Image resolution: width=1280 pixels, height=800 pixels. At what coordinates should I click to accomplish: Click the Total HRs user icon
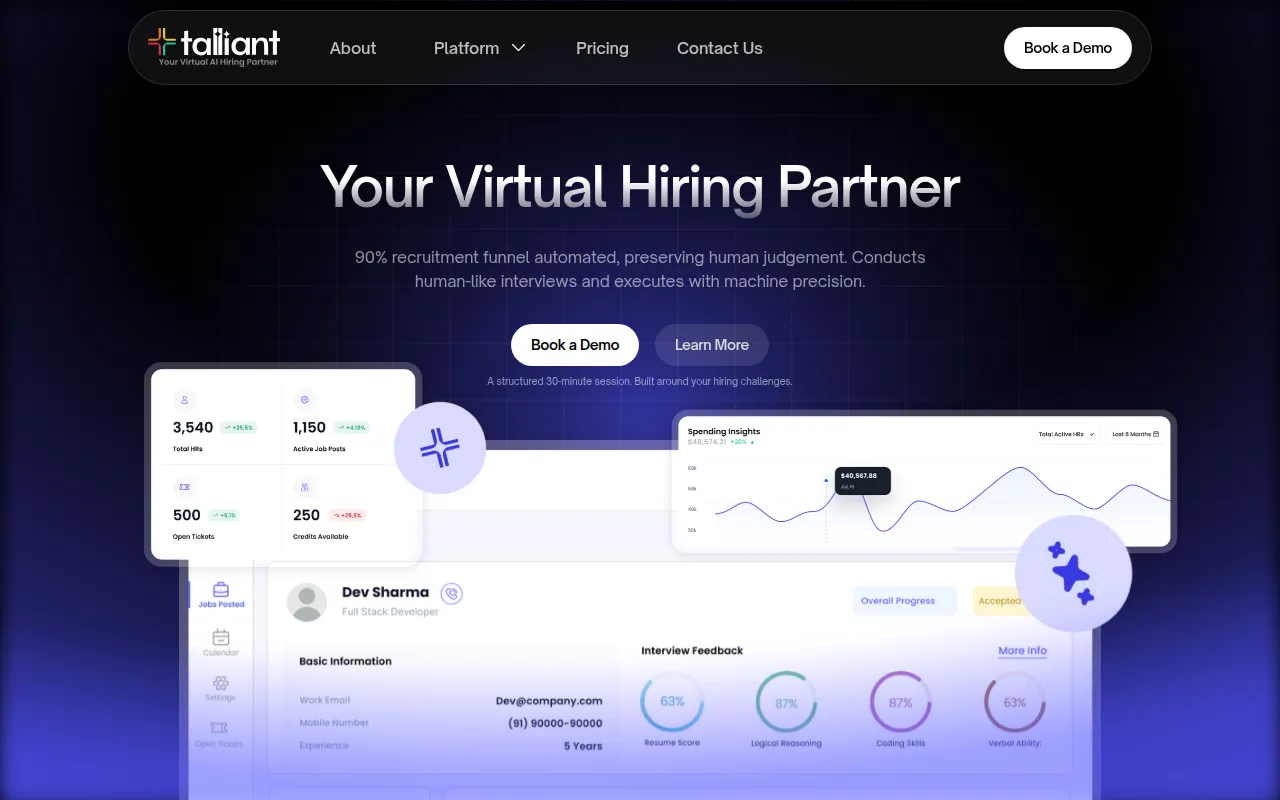(185, 400)
